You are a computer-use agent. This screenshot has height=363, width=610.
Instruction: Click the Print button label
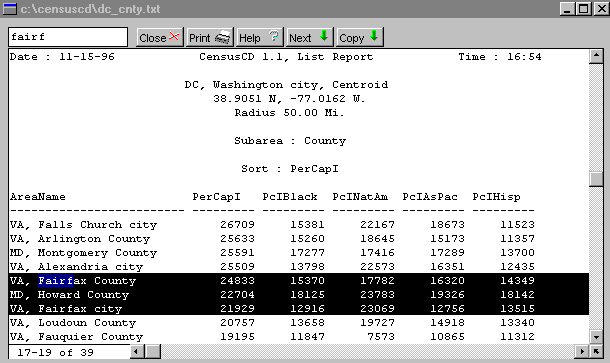[200, 38]
